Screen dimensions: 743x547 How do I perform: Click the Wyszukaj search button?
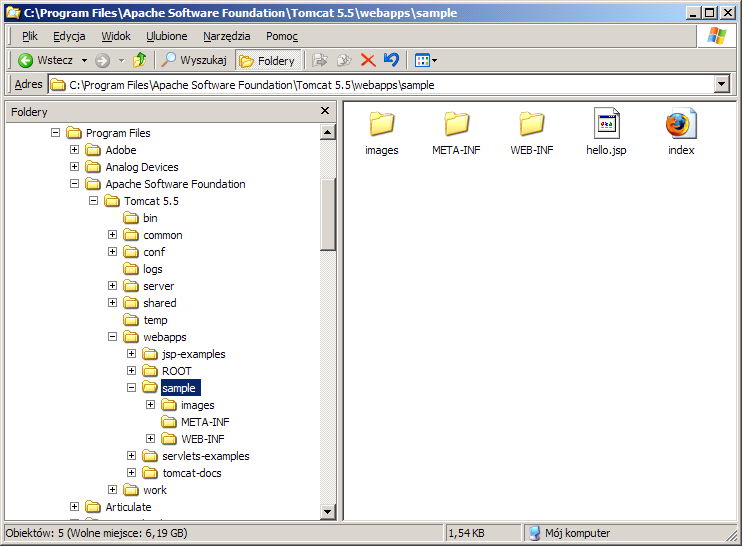[x=194, y=60]
